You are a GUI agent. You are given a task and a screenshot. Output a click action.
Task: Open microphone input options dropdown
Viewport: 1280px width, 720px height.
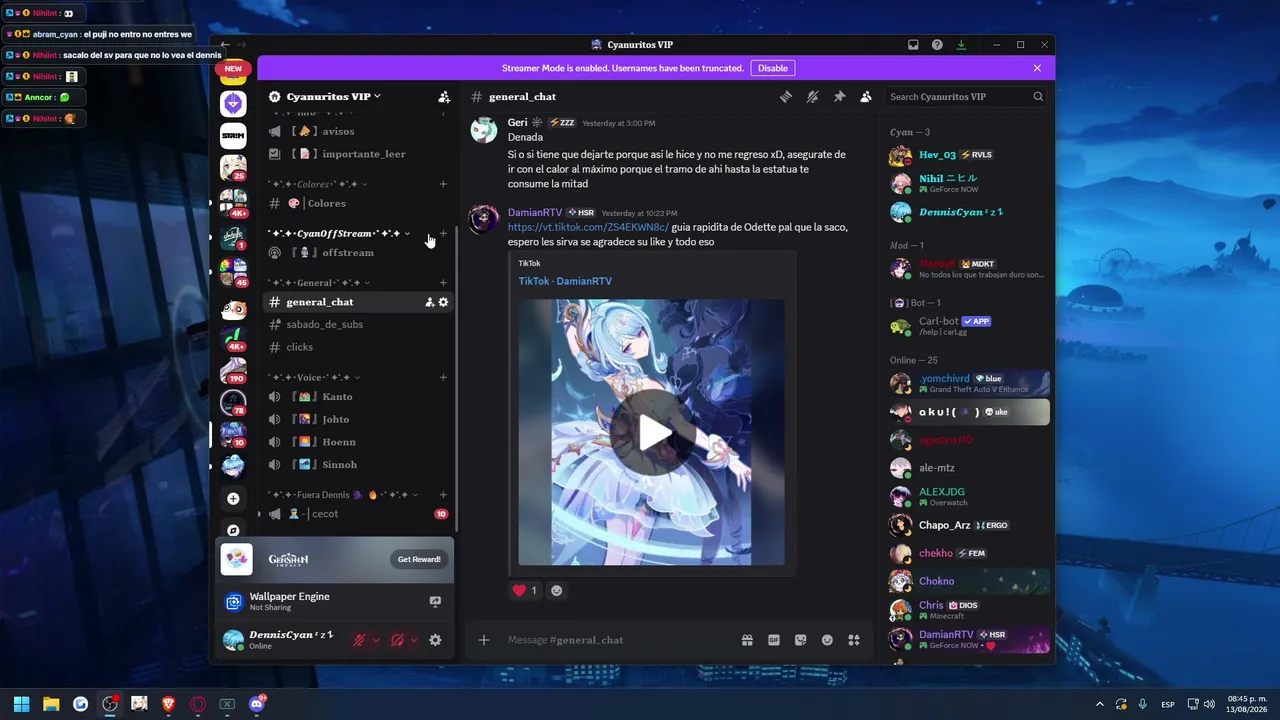376,640
